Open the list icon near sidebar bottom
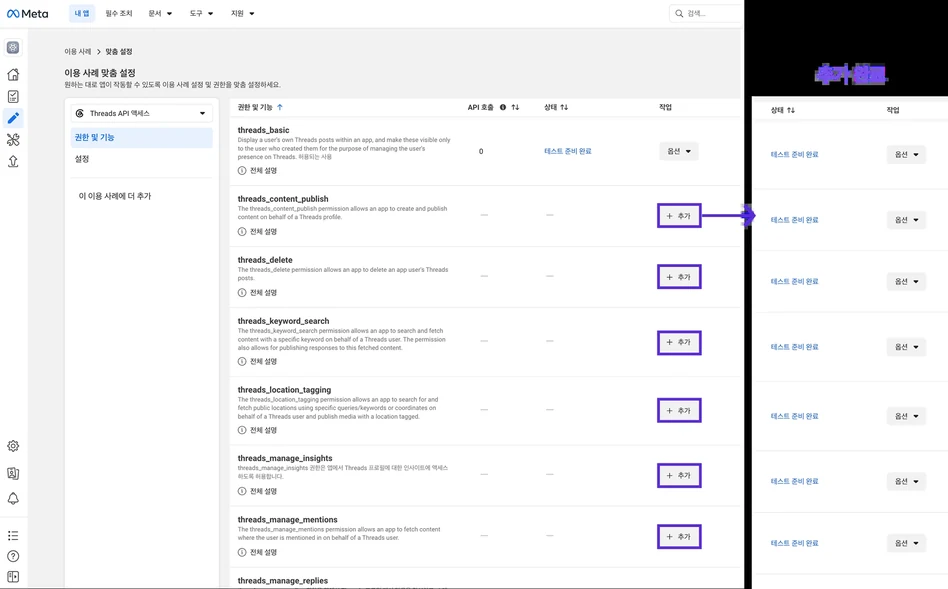The height and width of the screenshot is (589, 948). (13, 536)
